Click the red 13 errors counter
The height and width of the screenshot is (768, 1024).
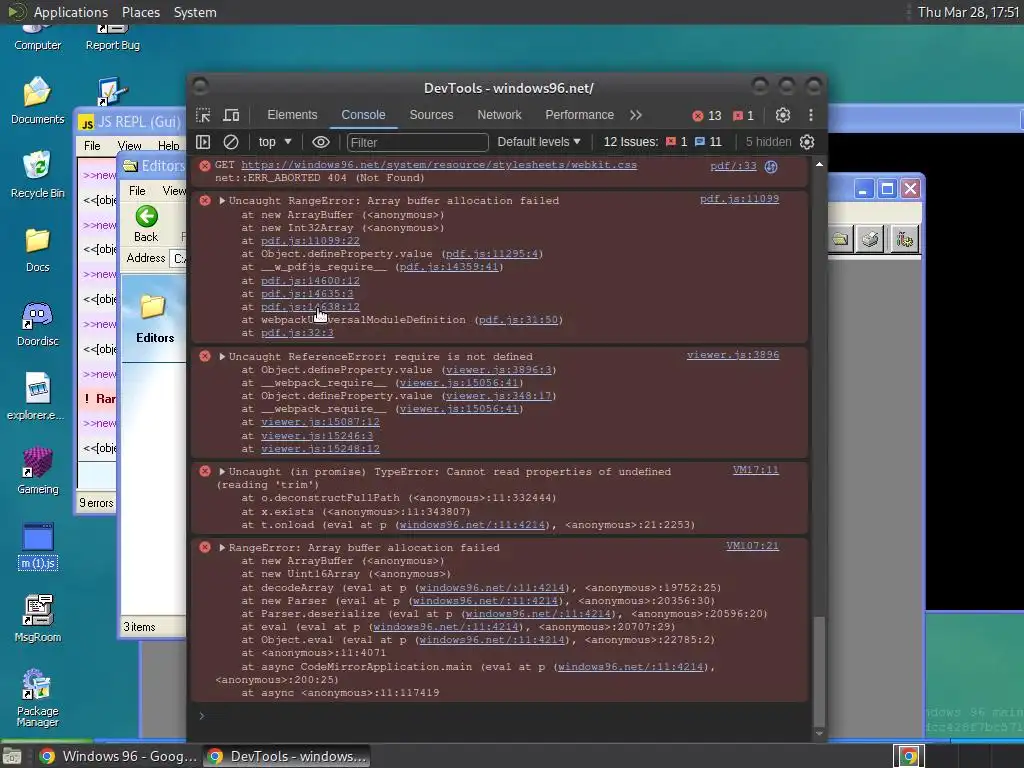(x=707, y=116)
